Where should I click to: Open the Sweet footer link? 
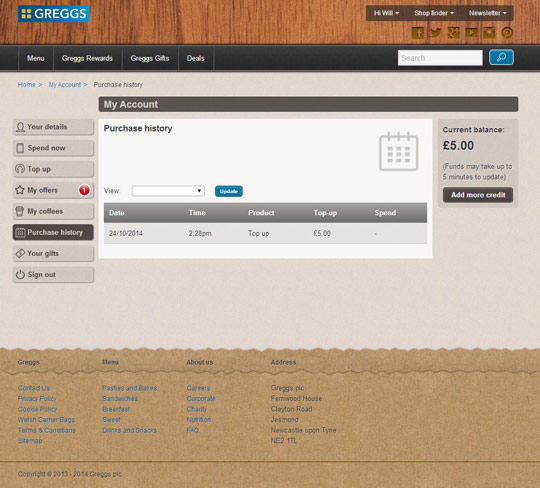click(111, 420)
